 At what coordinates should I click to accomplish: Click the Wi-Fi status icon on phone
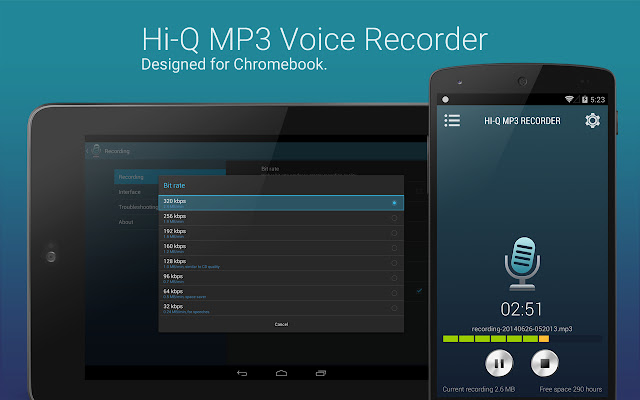pos(569,99)
